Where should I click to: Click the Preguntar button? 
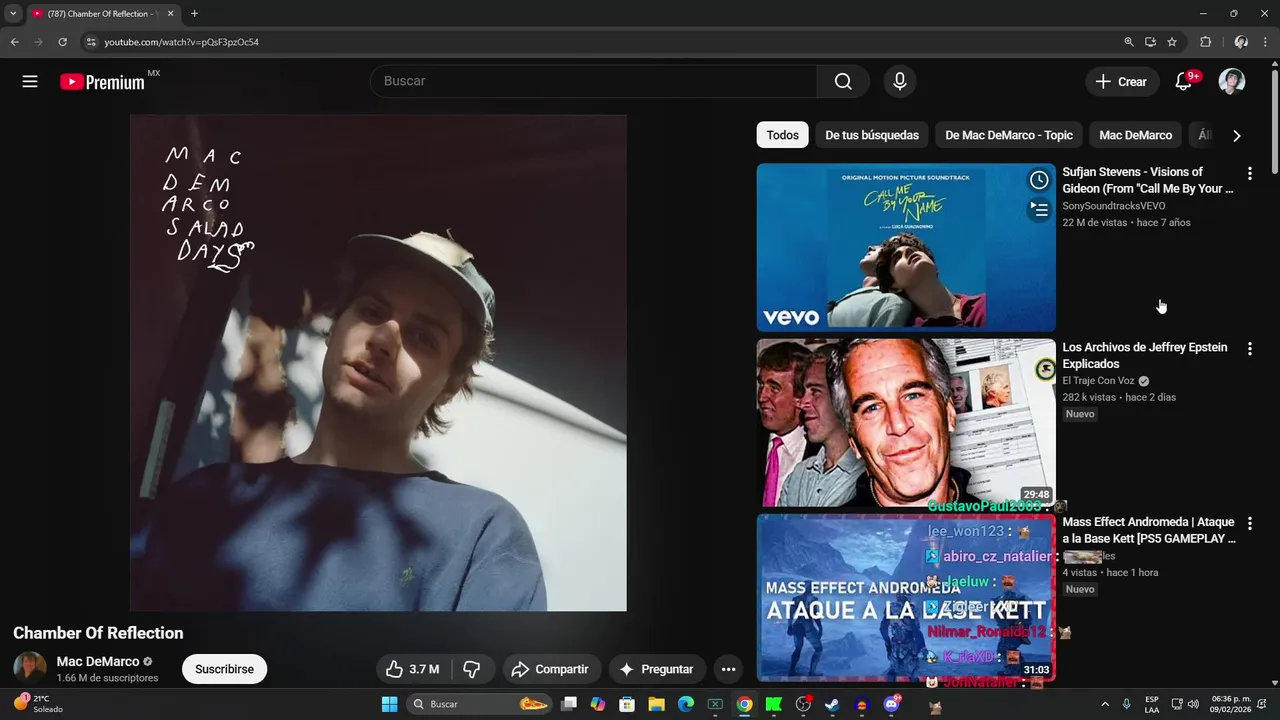coord(656,669)
